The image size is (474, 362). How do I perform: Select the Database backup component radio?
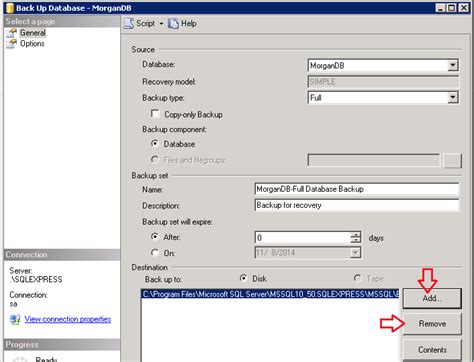click(x=155, y=144)
